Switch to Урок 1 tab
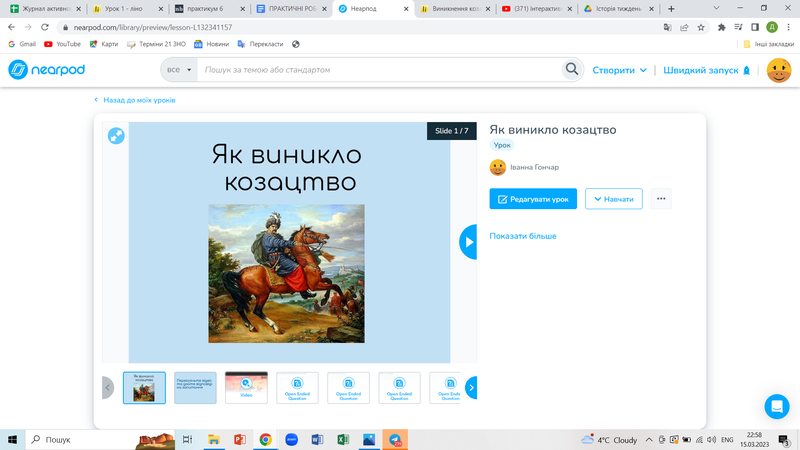This screenshot has height=450, width=800. (128, 9)
